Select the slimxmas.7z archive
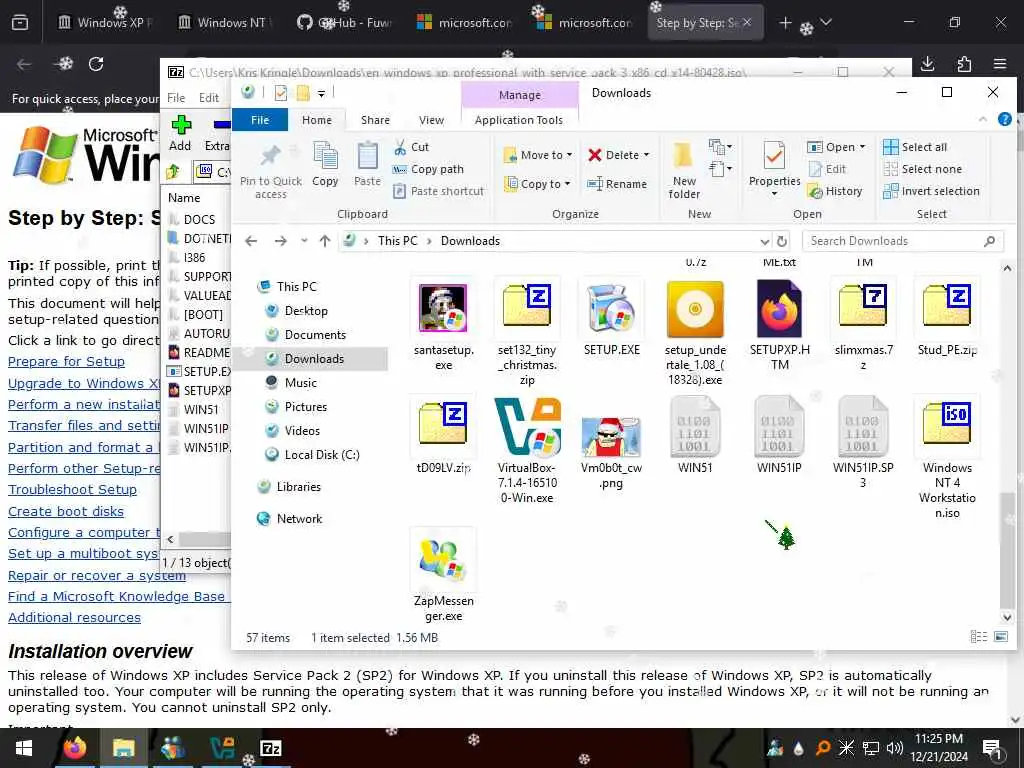This screenshot has width=1024, height=768. (x=863, y=326)
